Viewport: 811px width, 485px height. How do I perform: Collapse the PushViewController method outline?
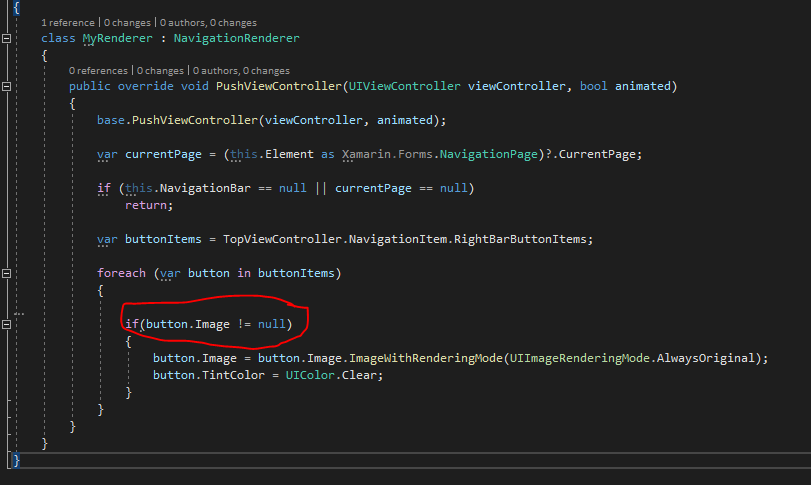pyautogui.click(x=6, y=86)
